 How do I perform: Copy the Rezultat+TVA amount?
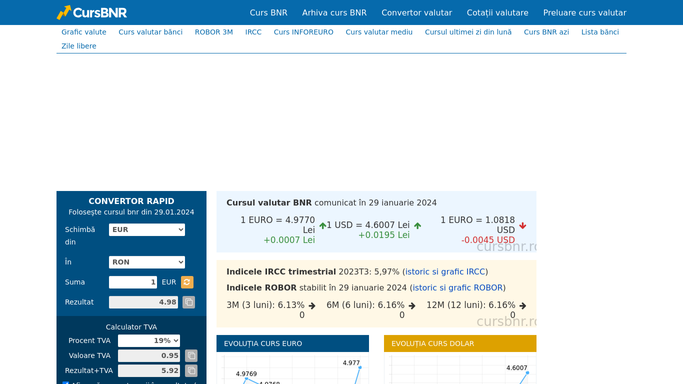[191, 371]
